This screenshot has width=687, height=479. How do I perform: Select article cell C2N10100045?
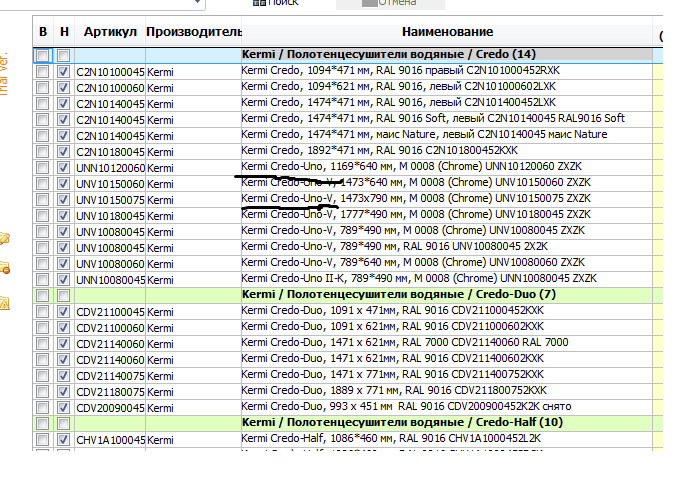(x=110, y=72)
